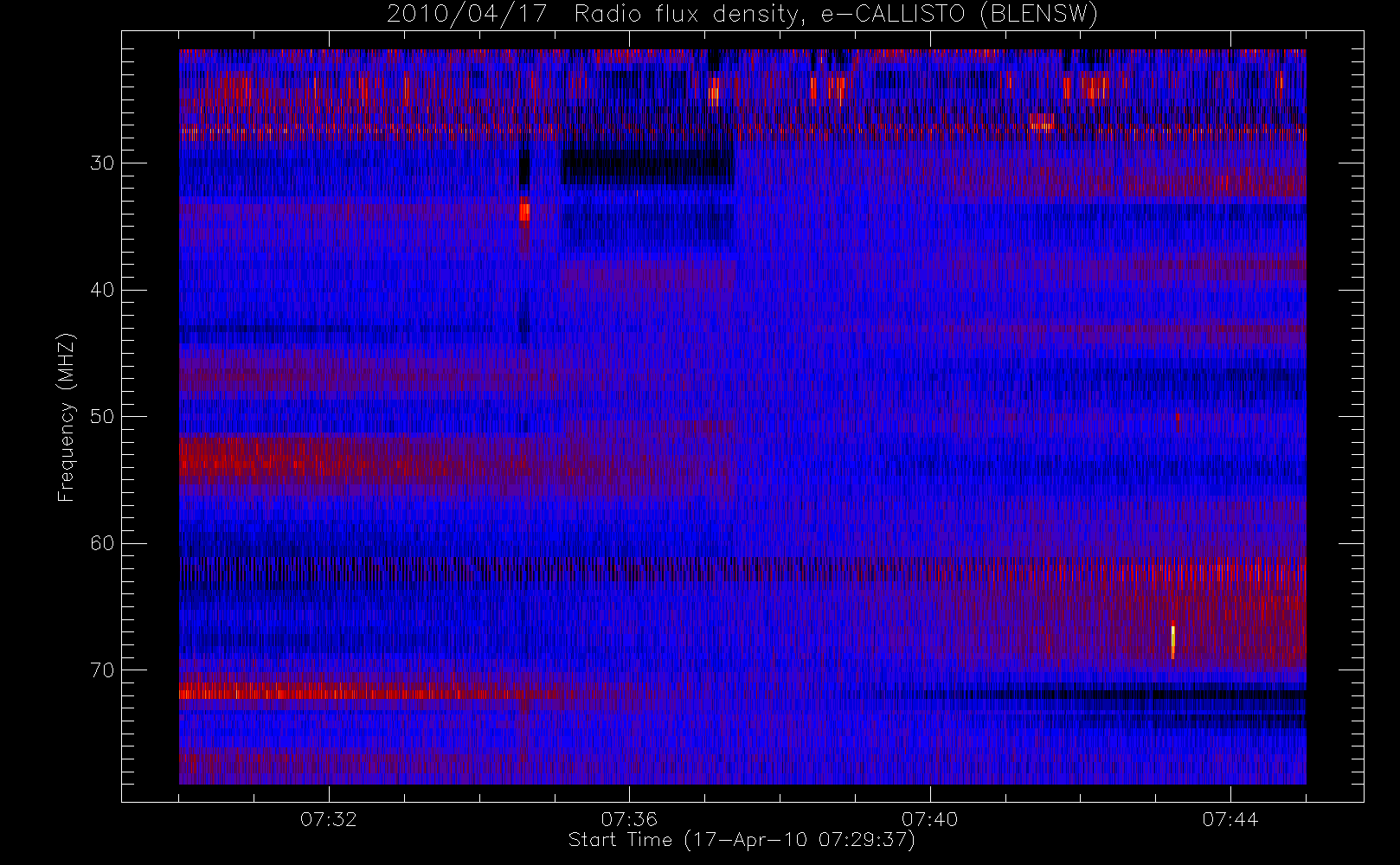Click the 'Start Time (17-Apr-10 07:29:37)' label
This screenshot has height=865, width=1400.
tap(742, 840)
